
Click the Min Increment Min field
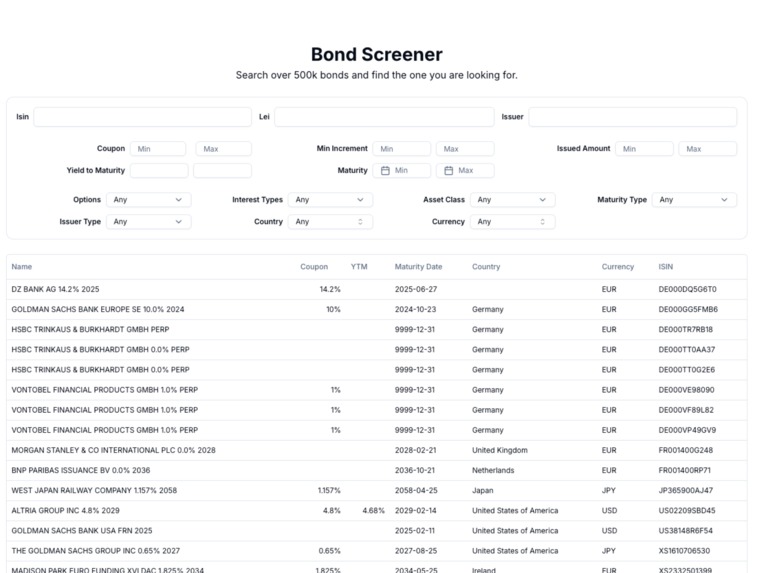[401, 149]
